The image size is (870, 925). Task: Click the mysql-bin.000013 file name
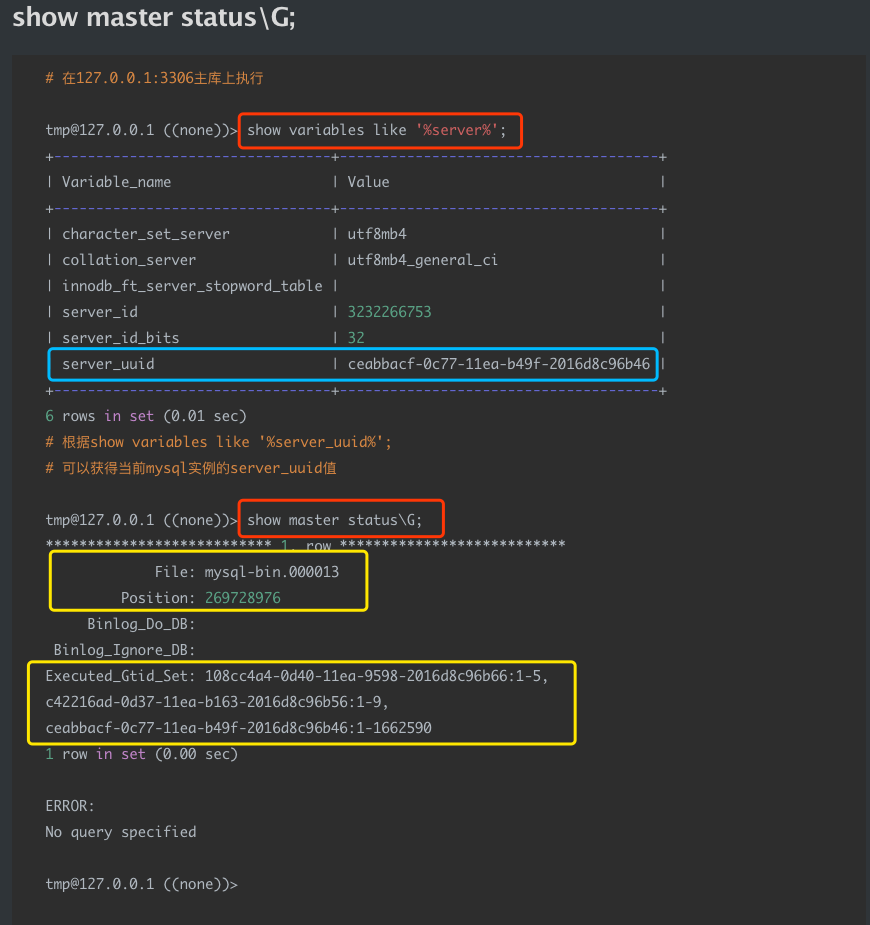tap(271, 572)
